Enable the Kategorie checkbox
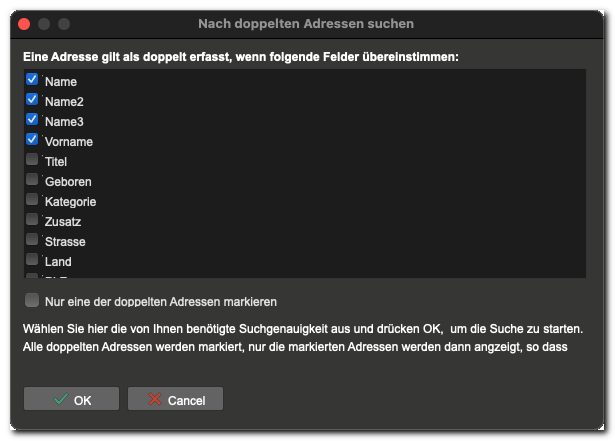The width and height of the screenshot is (615, 441). [32, 199]
